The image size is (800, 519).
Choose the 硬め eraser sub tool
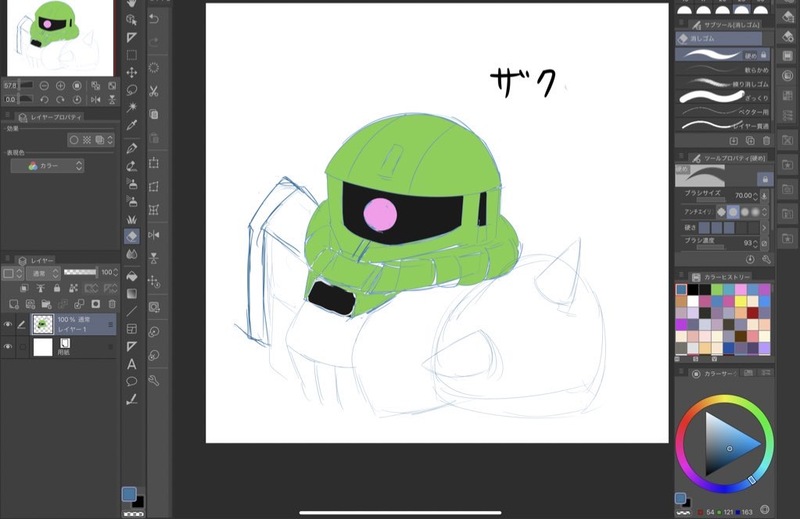click(x=722, y=55)
